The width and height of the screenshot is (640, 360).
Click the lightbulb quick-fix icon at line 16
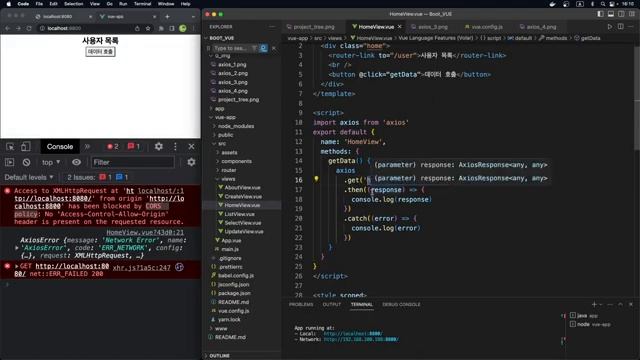point(316,179)
